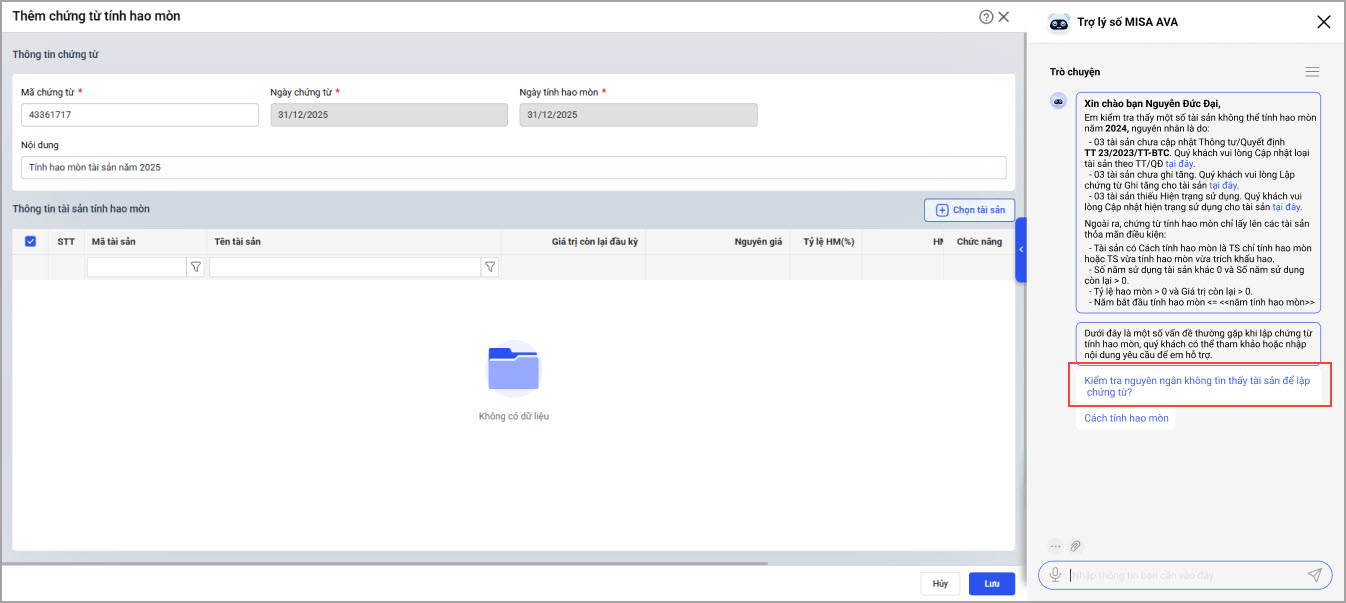This screenshot has width=1346, height=603.
Task: Click the Thông tin chứng từ section title
Action: pos(55,54)
